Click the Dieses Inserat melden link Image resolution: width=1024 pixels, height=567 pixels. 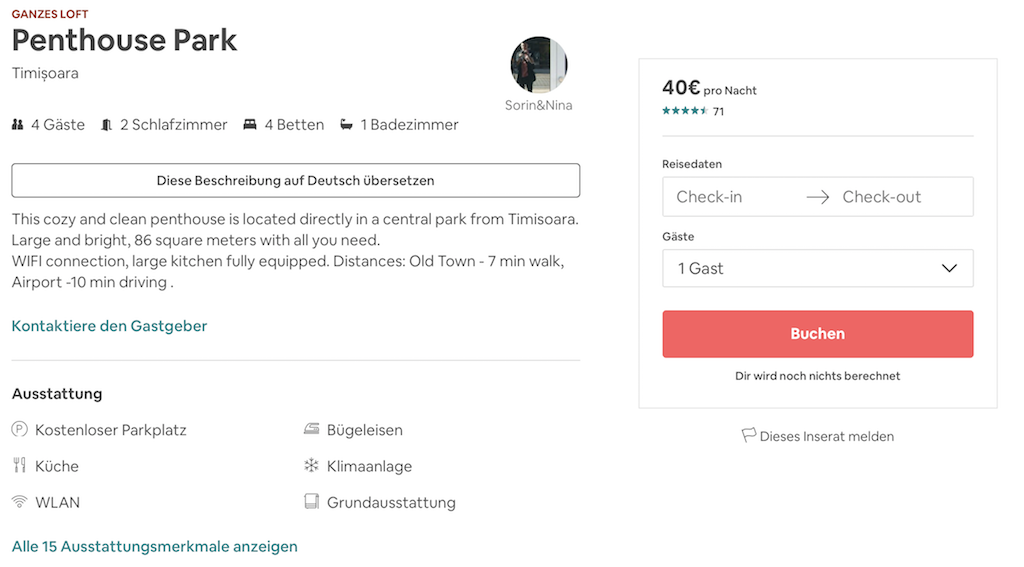coord(826,436)
